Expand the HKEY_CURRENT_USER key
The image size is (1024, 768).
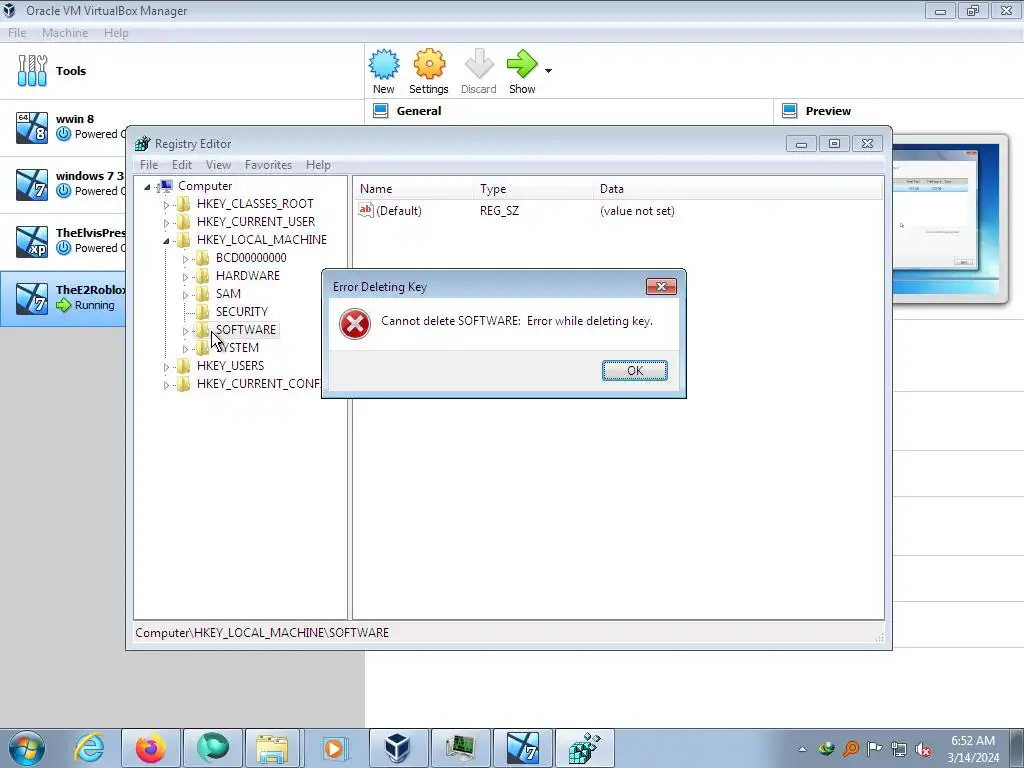tap(166, 223)
